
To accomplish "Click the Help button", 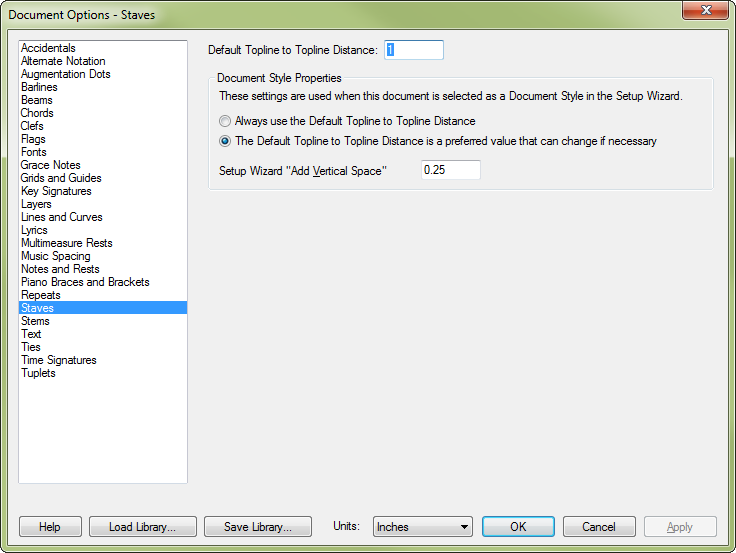I will 49,527.
